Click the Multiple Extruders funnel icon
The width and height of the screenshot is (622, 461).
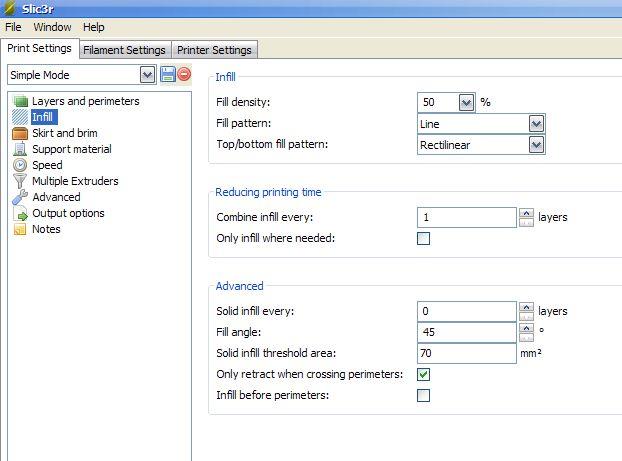[20, 181]
